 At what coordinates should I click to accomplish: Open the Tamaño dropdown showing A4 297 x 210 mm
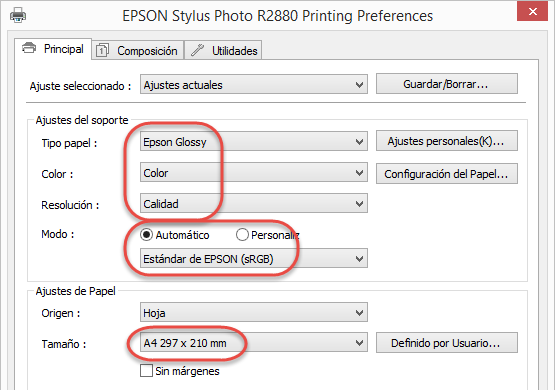tap(254, 342)
